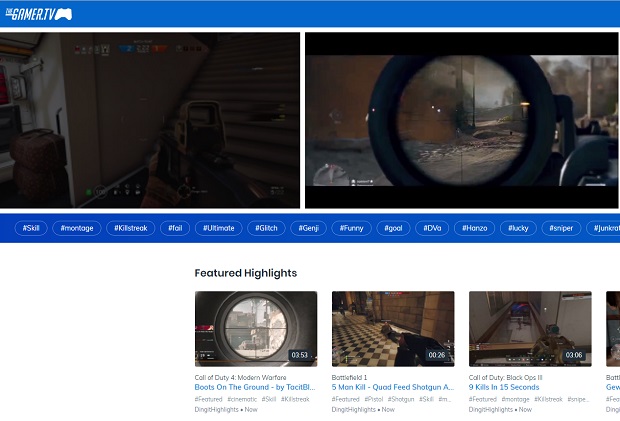Open Boots On The Ground video thumbnail
This screenshot has width=620, height=421.
pos(256,329)
